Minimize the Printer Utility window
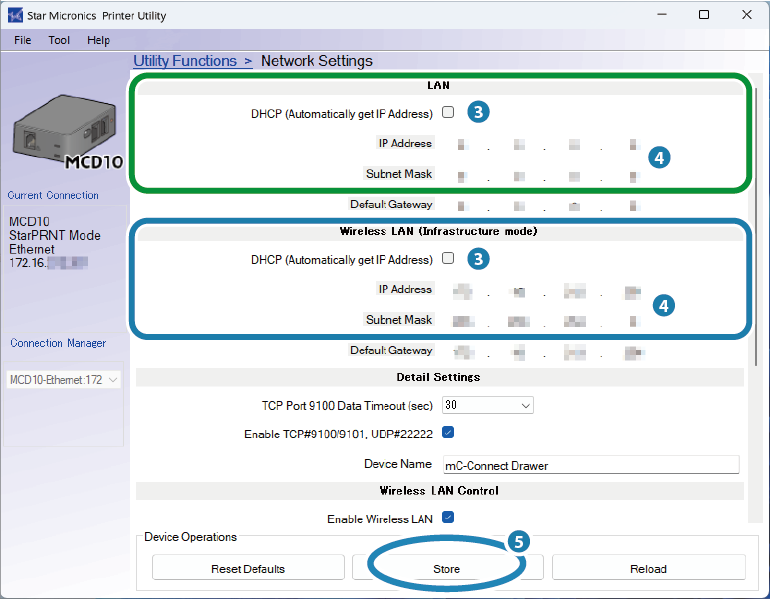 coord(657,15)
